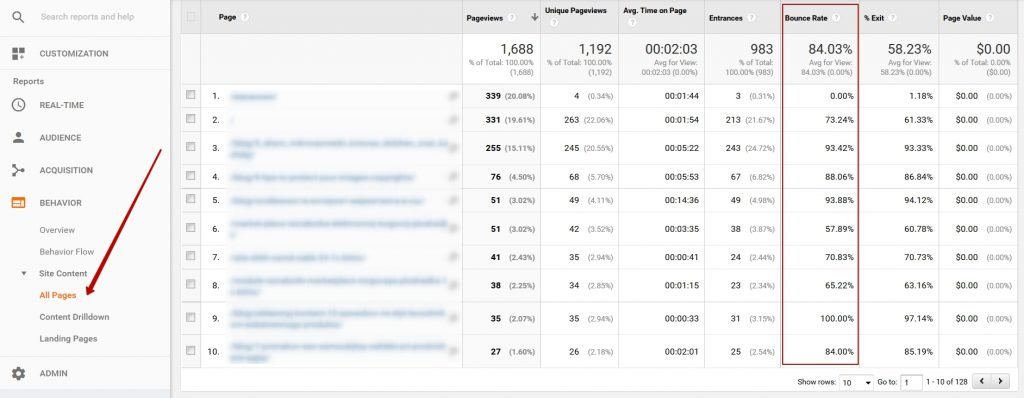This screenshot has height=398, width=1024.
Task: Open row 2 page link in new window icon
Action: pyautogui.click(x=453, y=120)
